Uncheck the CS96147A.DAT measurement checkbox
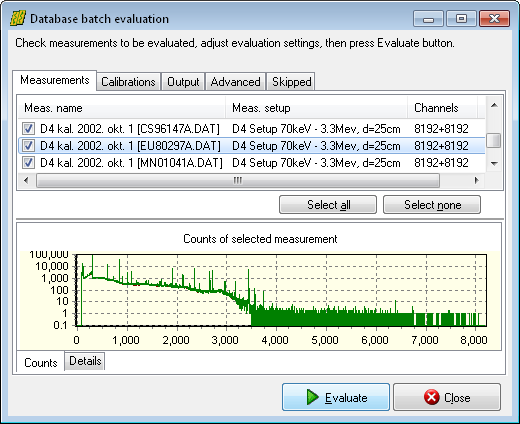 point(28,128)
